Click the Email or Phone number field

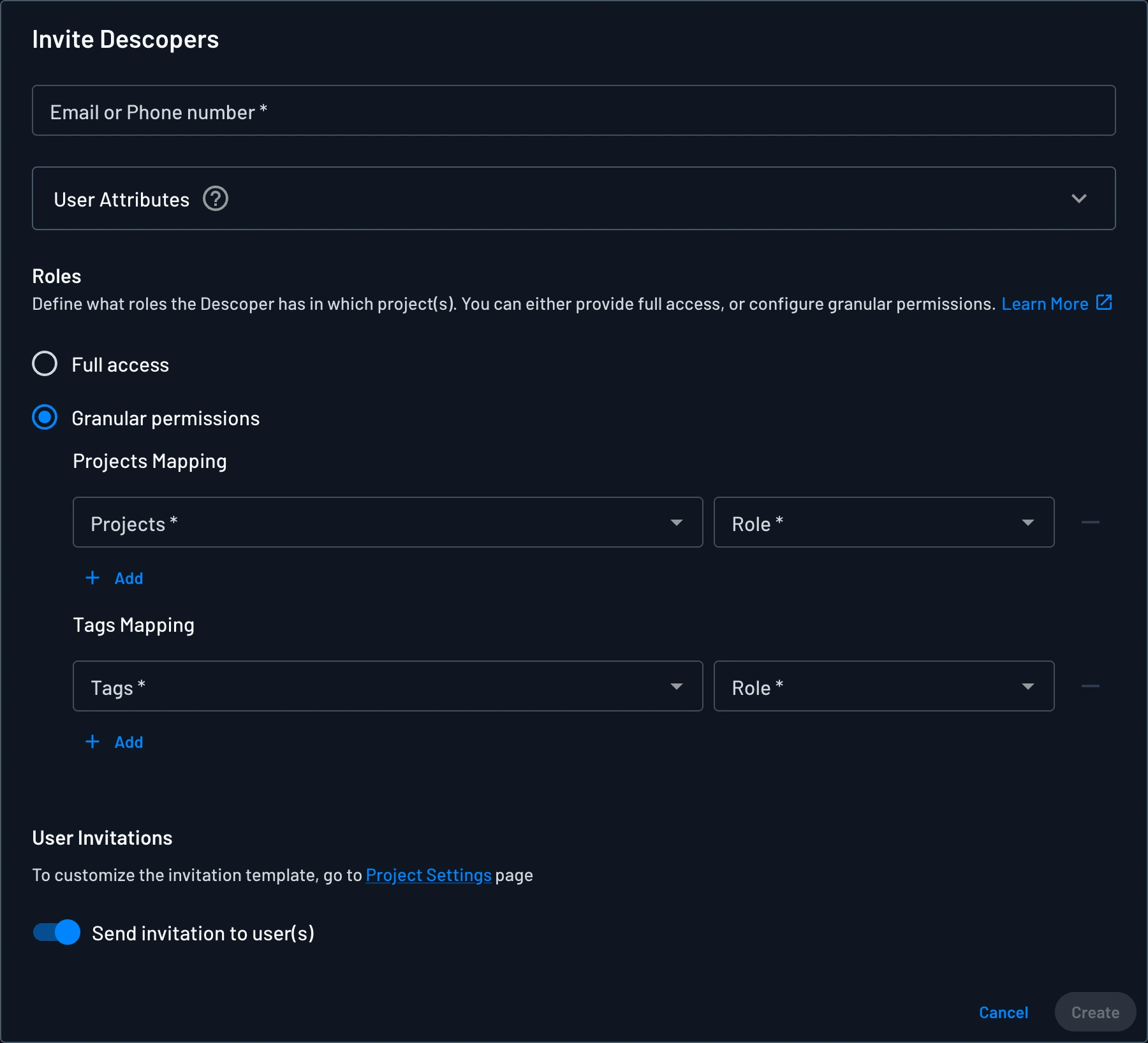(574, 110)
